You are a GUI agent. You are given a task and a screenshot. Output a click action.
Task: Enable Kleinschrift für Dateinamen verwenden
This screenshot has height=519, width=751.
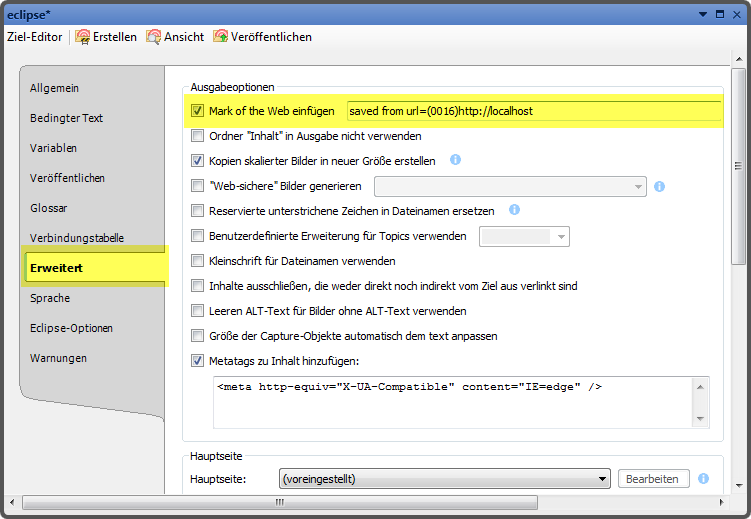tap(197, 261)
